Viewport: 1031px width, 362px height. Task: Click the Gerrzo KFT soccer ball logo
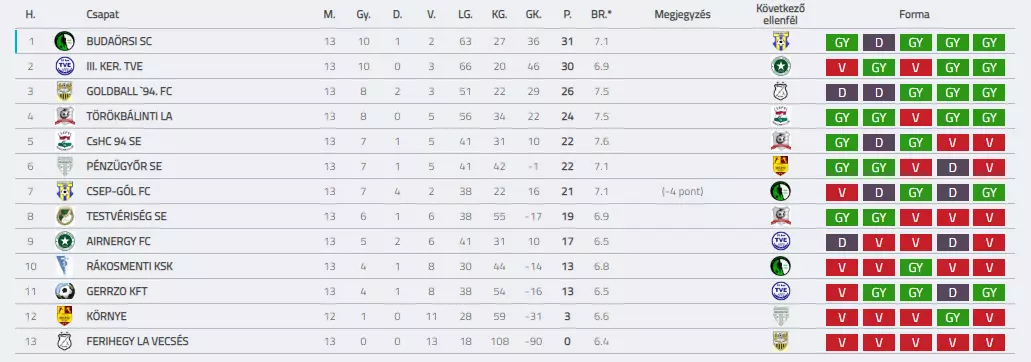64,291
